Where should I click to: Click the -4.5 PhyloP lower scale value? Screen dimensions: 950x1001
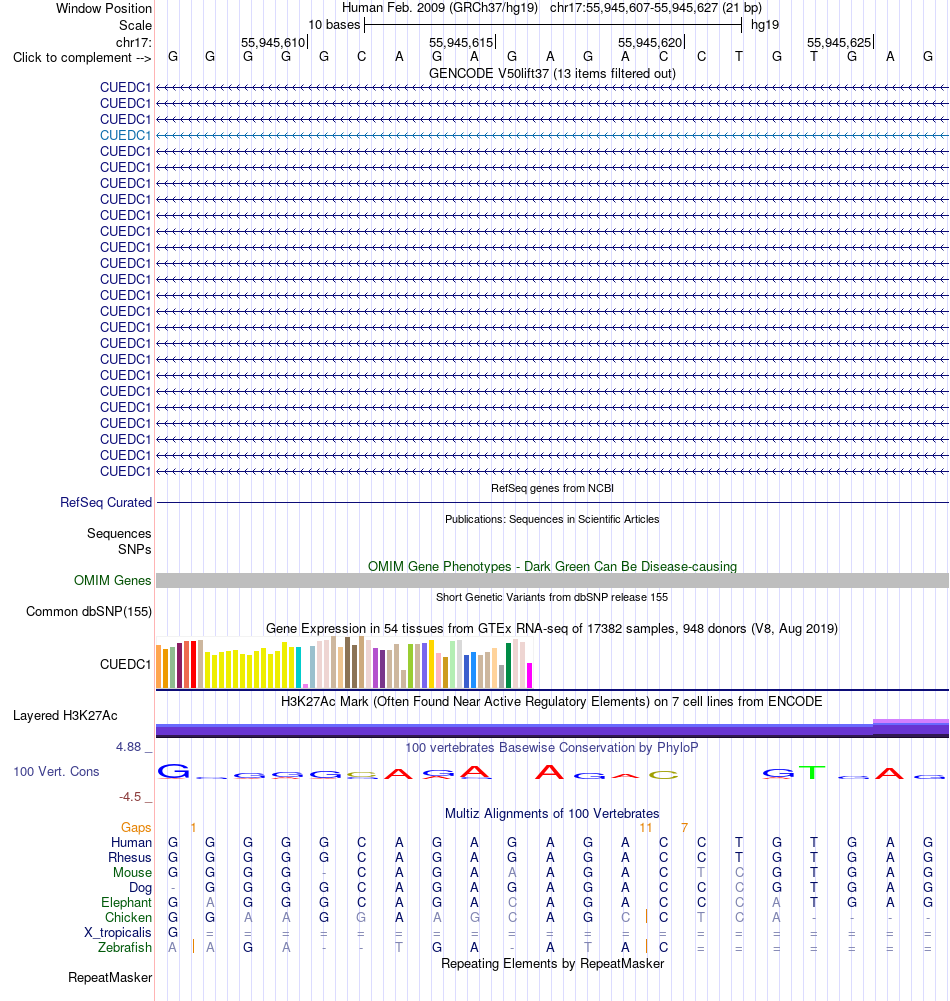(x=130, y=797)
